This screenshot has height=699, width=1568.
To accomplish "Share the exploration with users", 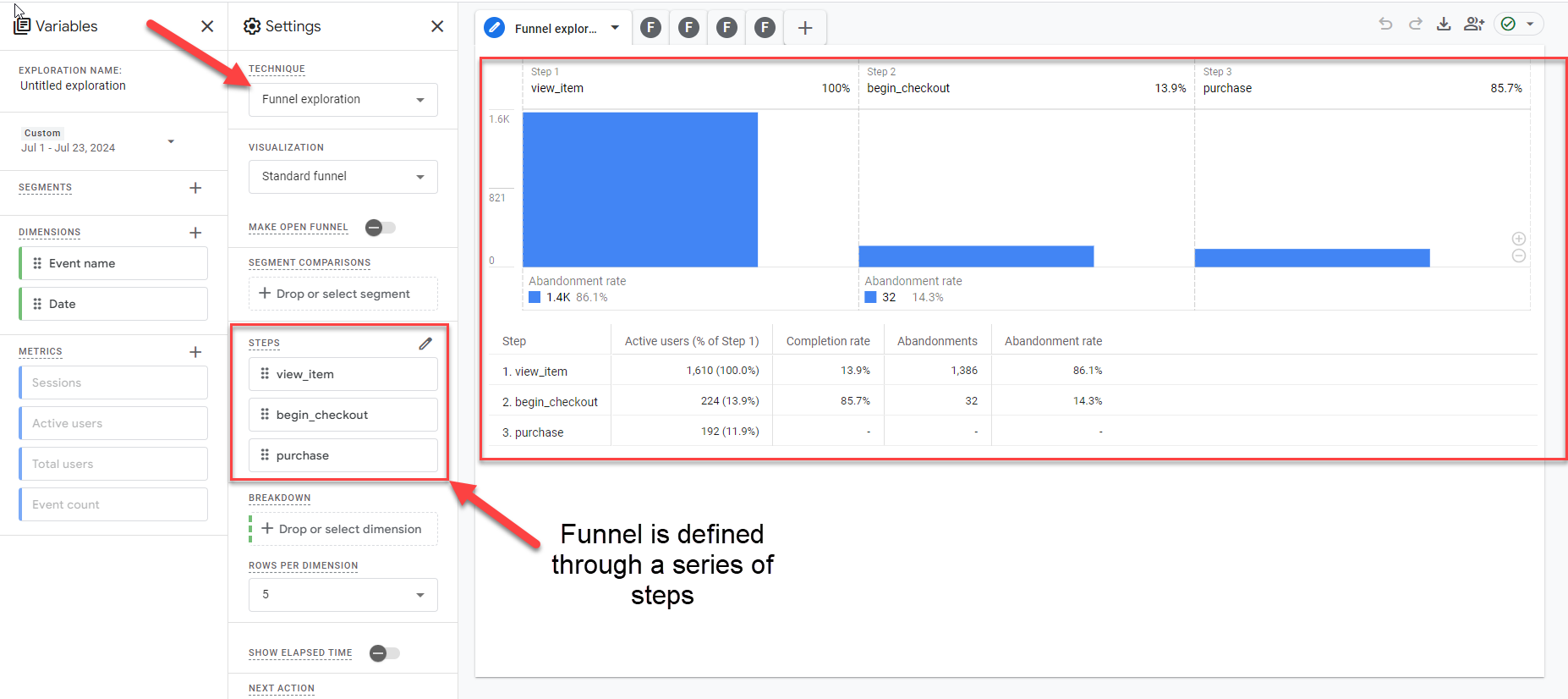I will (1474, 24).
